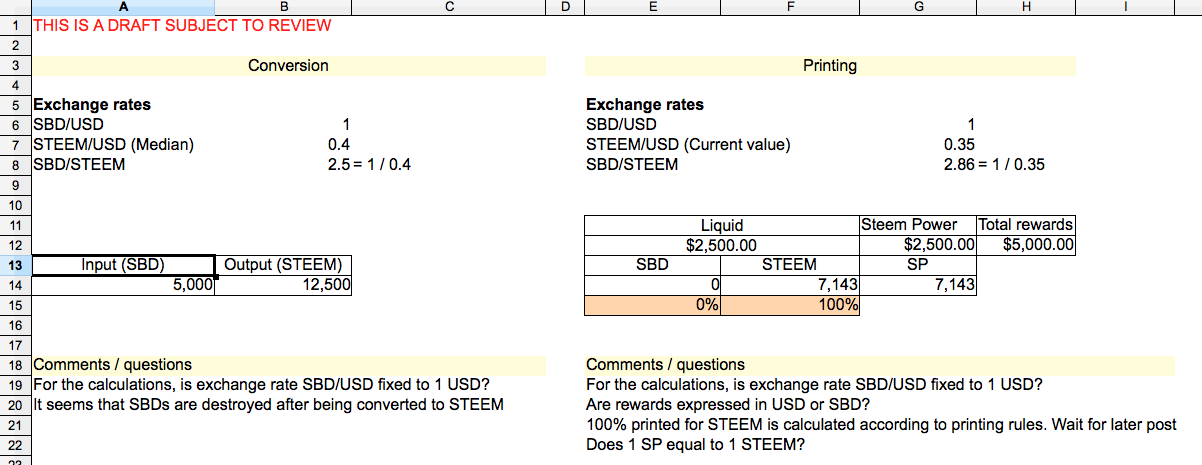Viewport: 1202px width, 465px height.
Task: Select row 8 header
Action: coord(16,165)
